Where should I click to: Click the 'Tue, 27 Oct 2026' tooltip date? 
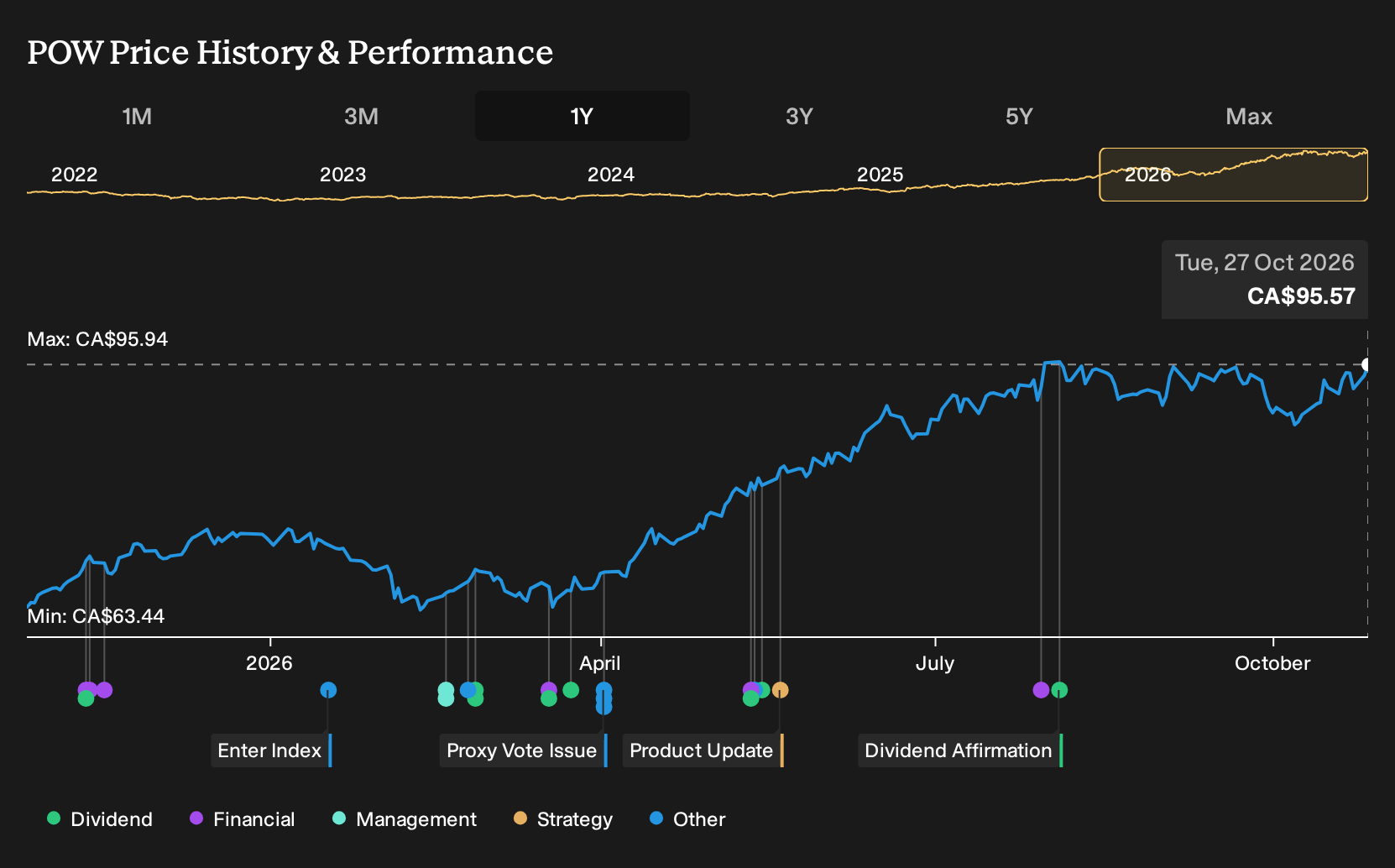coord(1265,263)
